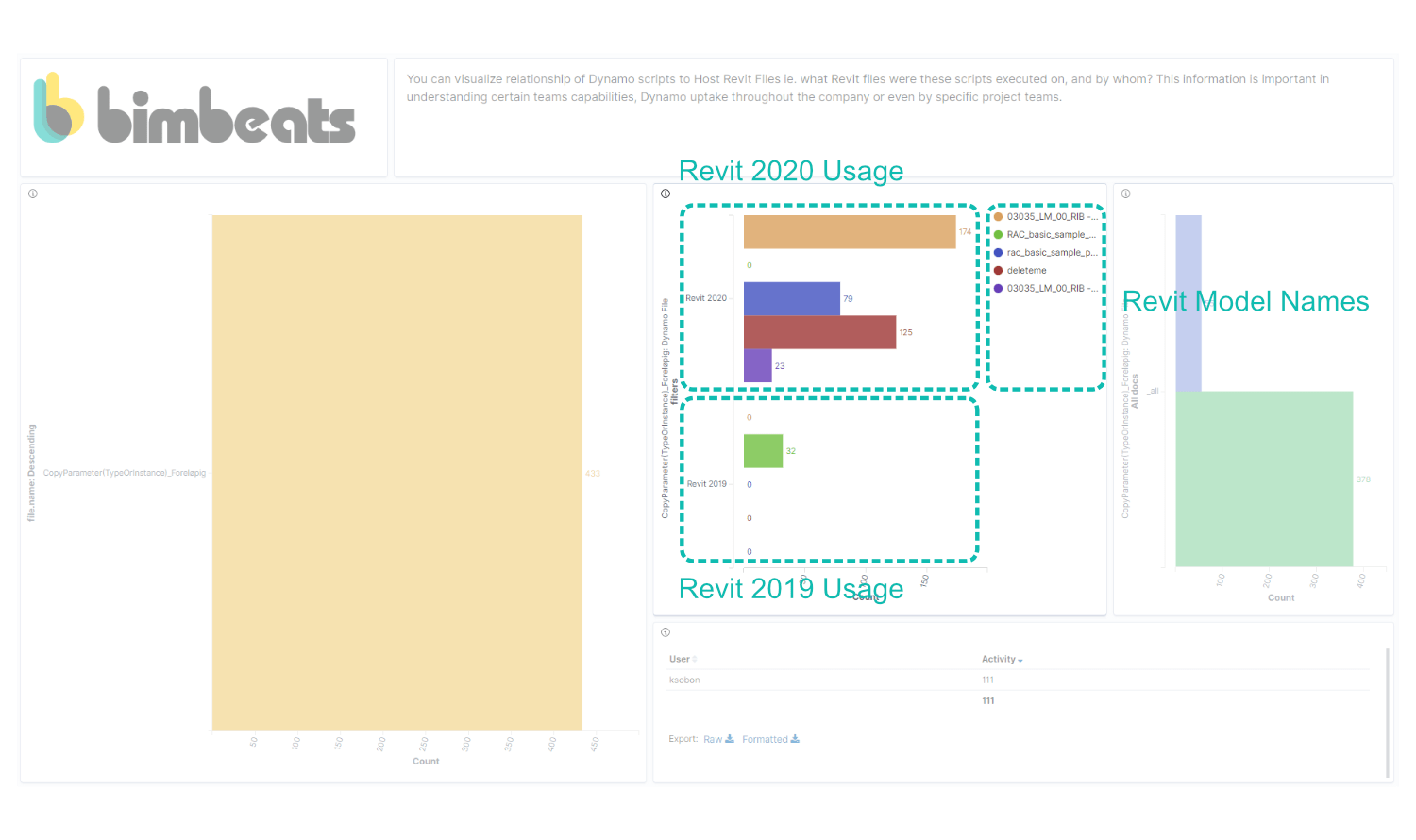Click the ksobon user cell
The height and width of the screenshot is (840, 1416).
684,680
